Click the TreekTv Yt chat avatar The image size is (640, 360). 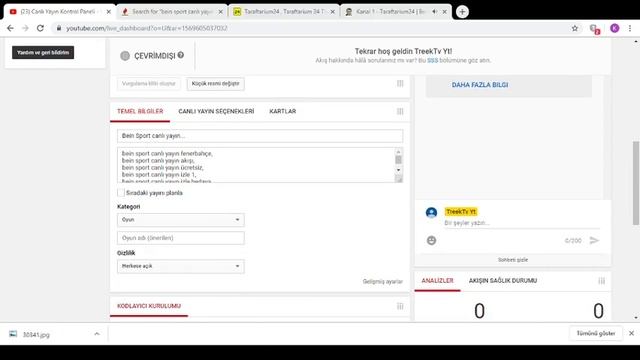click(431, 213)
